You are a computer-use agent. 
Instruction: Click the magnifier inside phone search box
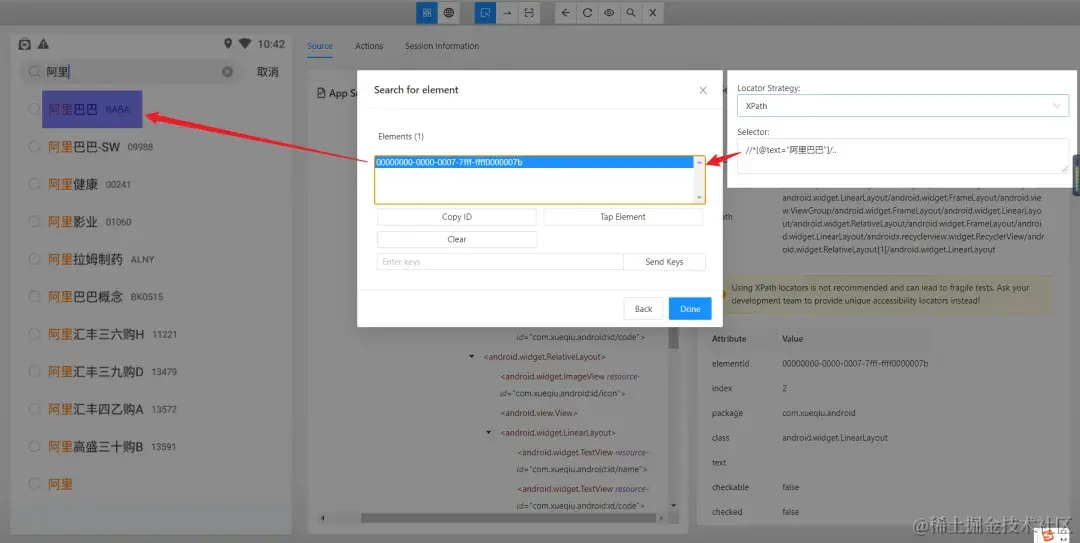click(x=34, y=72)
